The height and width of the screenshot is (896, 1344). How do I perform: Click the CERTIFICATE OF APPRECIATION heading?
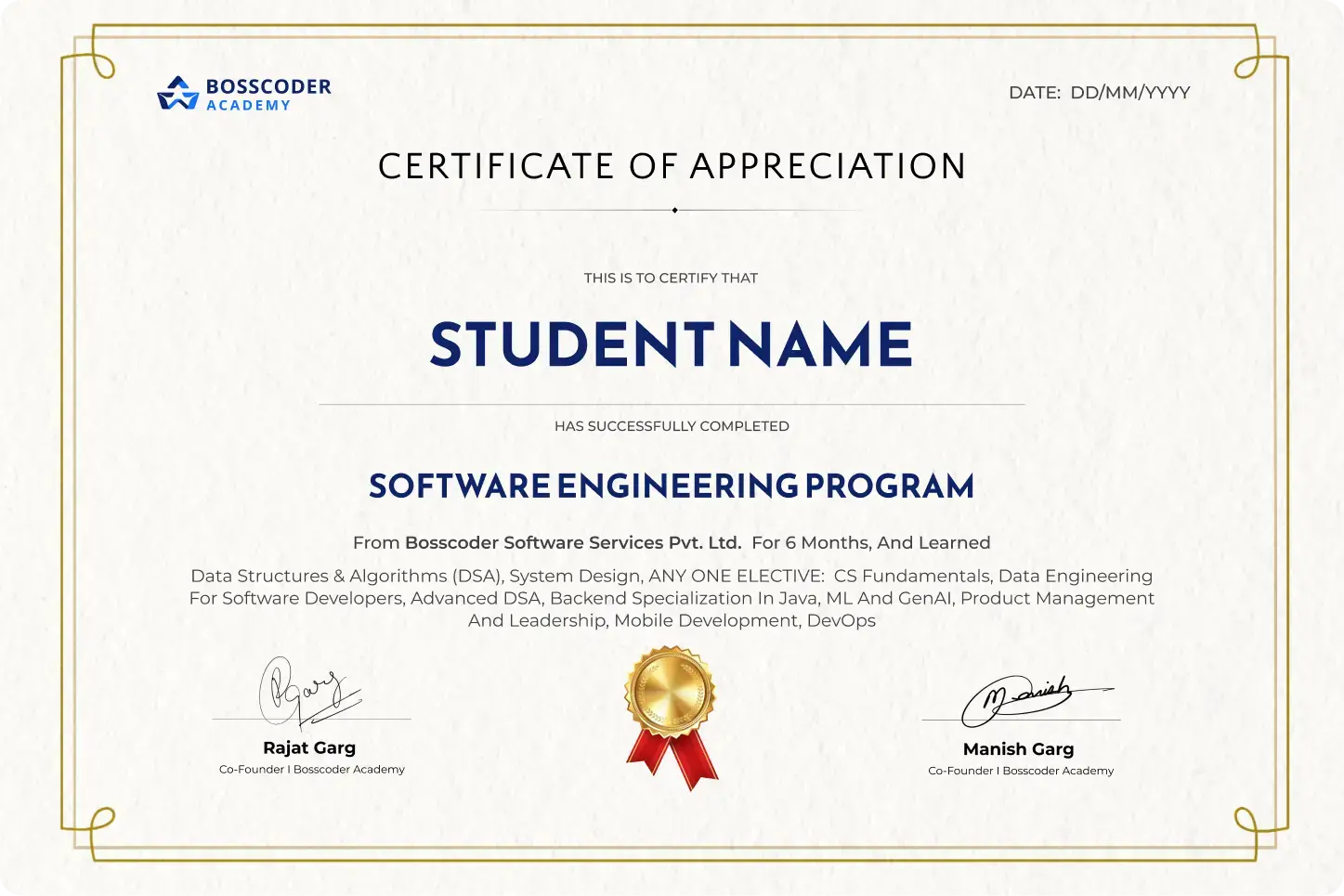click(x=672, y=166)
